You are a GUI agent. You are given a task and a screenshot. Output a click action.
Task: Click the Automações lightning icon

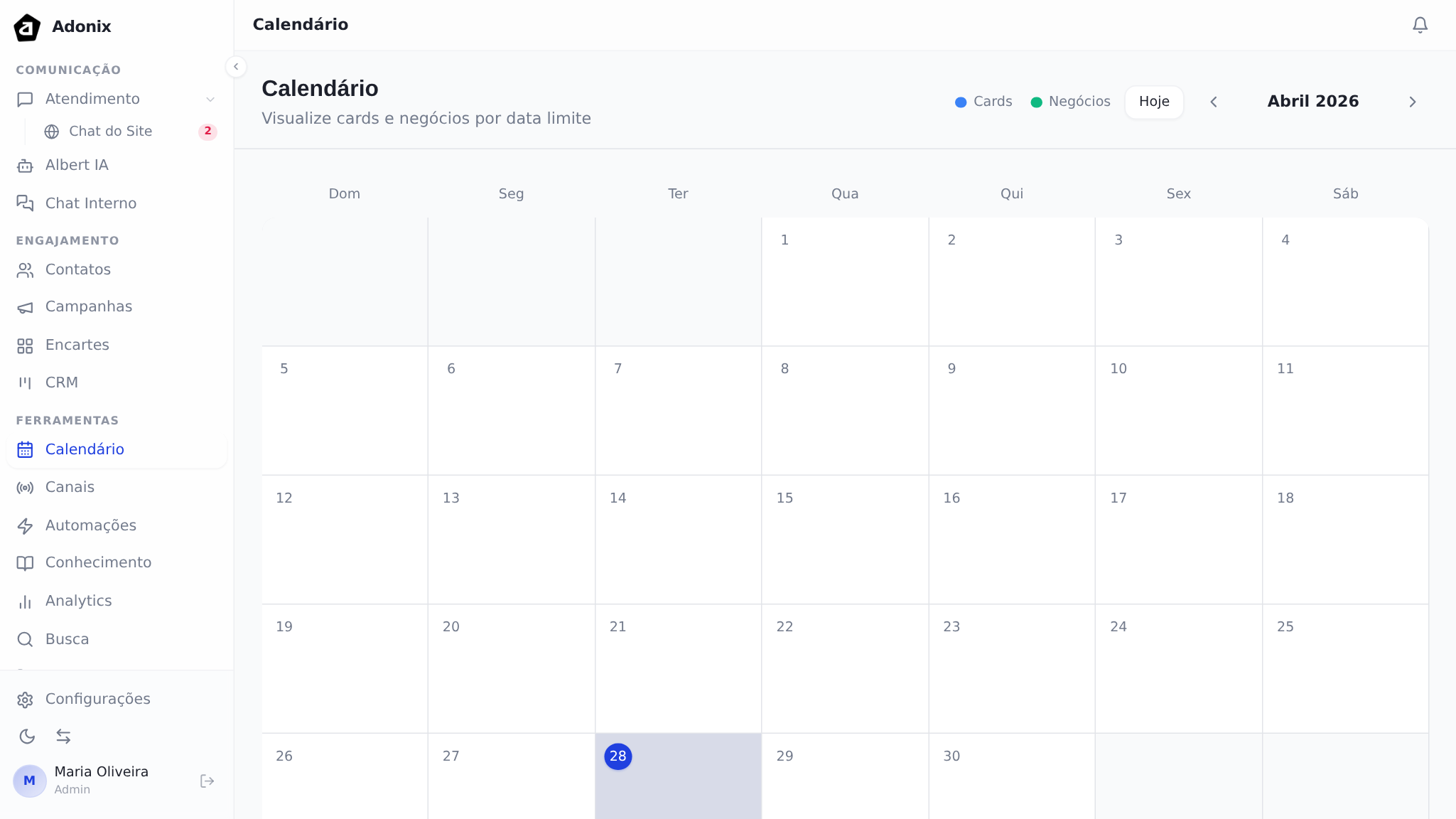pos(25,526)
